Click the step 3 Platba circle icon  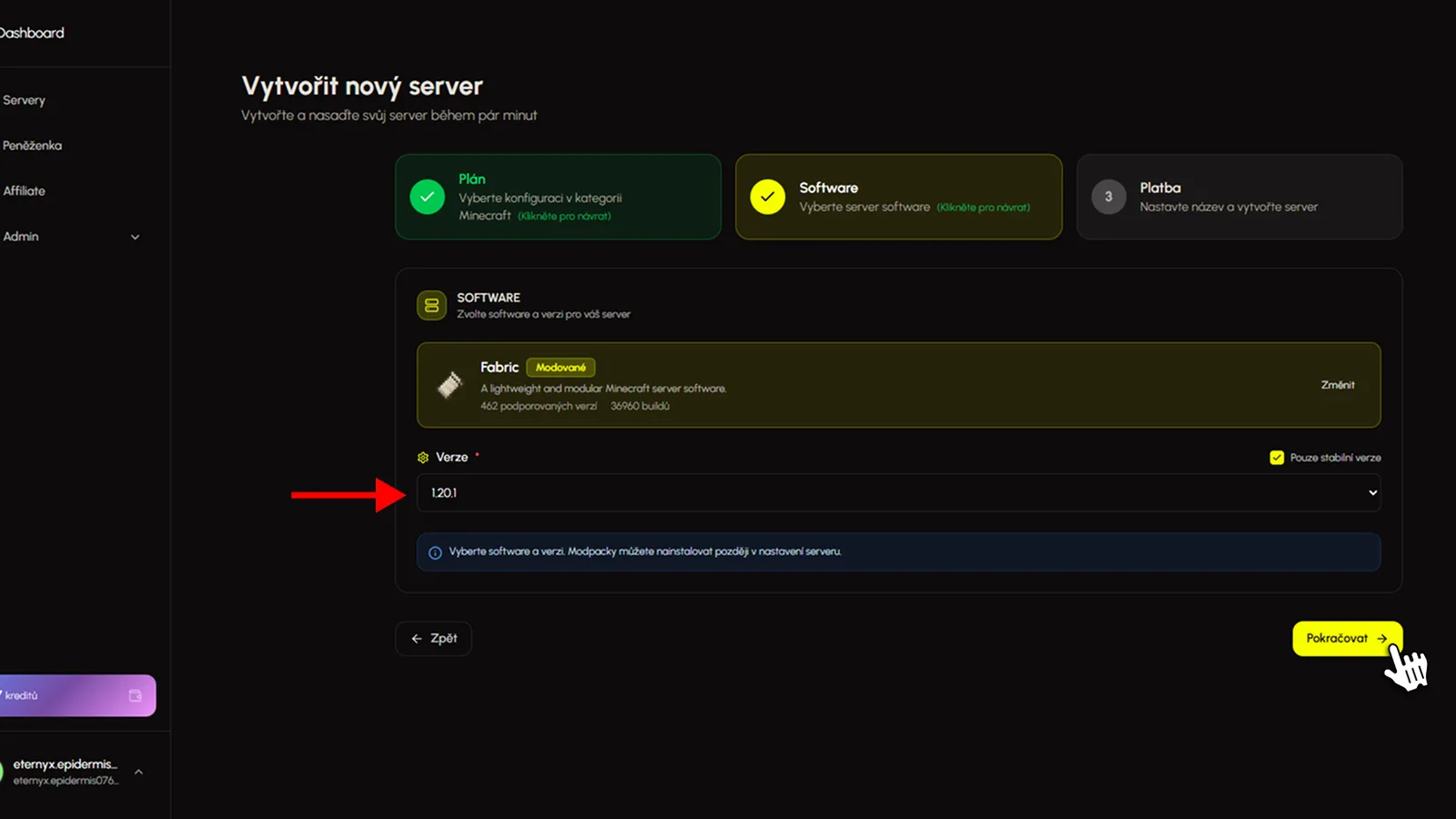(1108, 197)
